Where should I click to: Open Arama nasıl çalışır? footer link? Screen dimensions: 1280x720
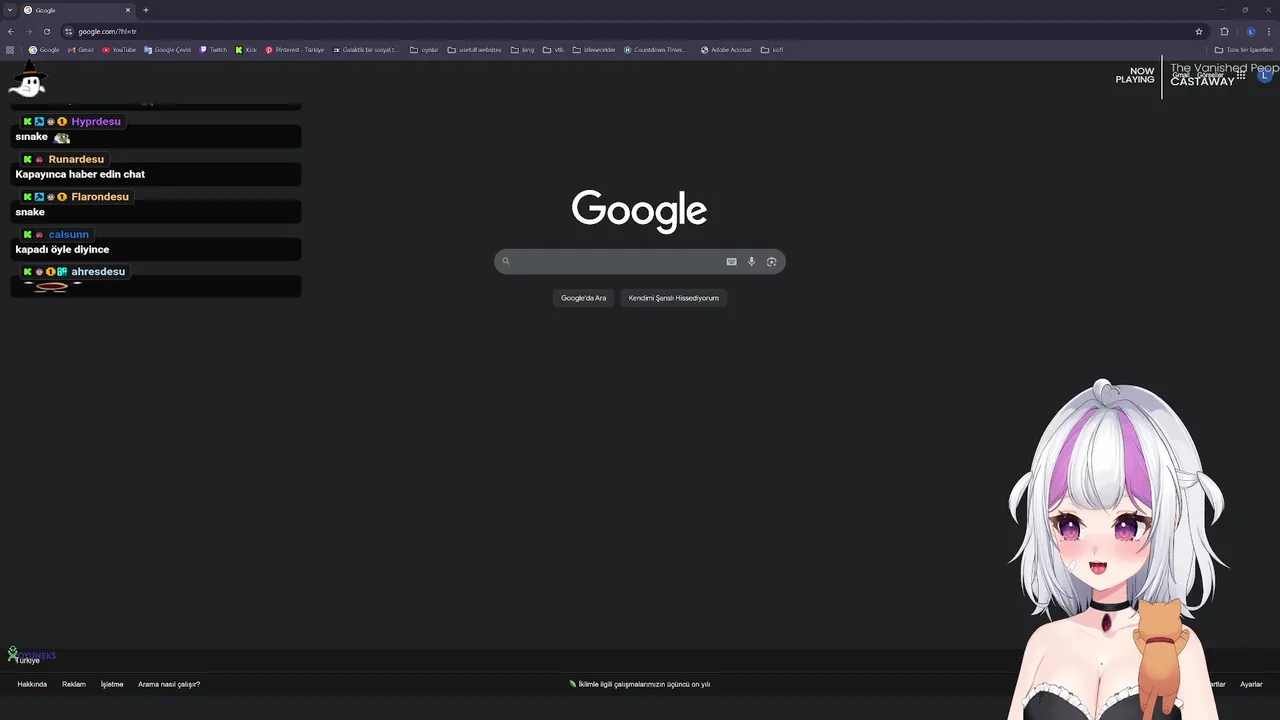click(169, 684)
